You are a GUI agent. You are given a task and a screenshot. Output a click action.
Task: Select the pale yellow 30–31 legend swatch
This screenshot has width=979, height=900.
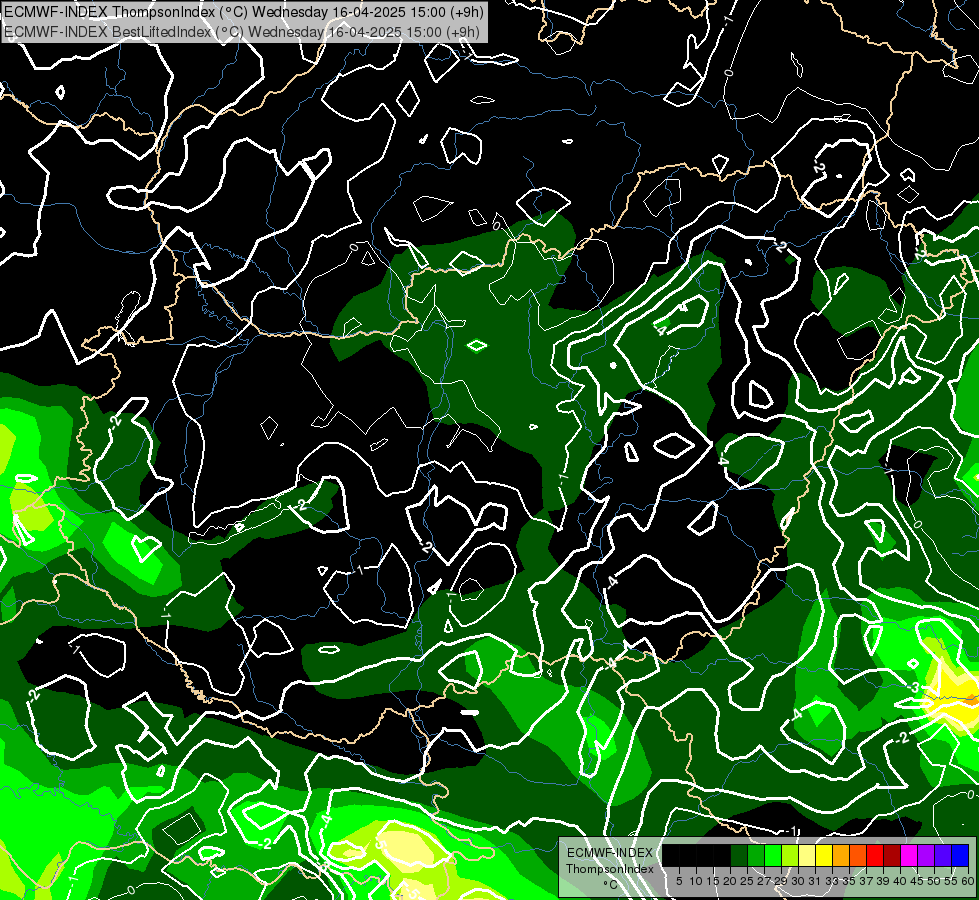(807, 855)
